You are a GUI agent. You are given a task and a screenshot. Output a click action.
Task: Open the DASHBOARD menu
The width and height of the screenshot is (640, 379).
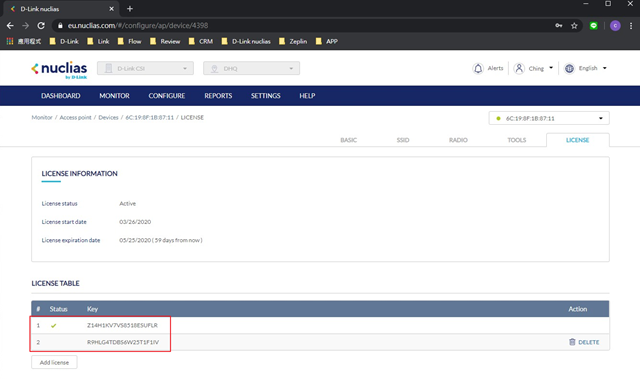point(60,96)
